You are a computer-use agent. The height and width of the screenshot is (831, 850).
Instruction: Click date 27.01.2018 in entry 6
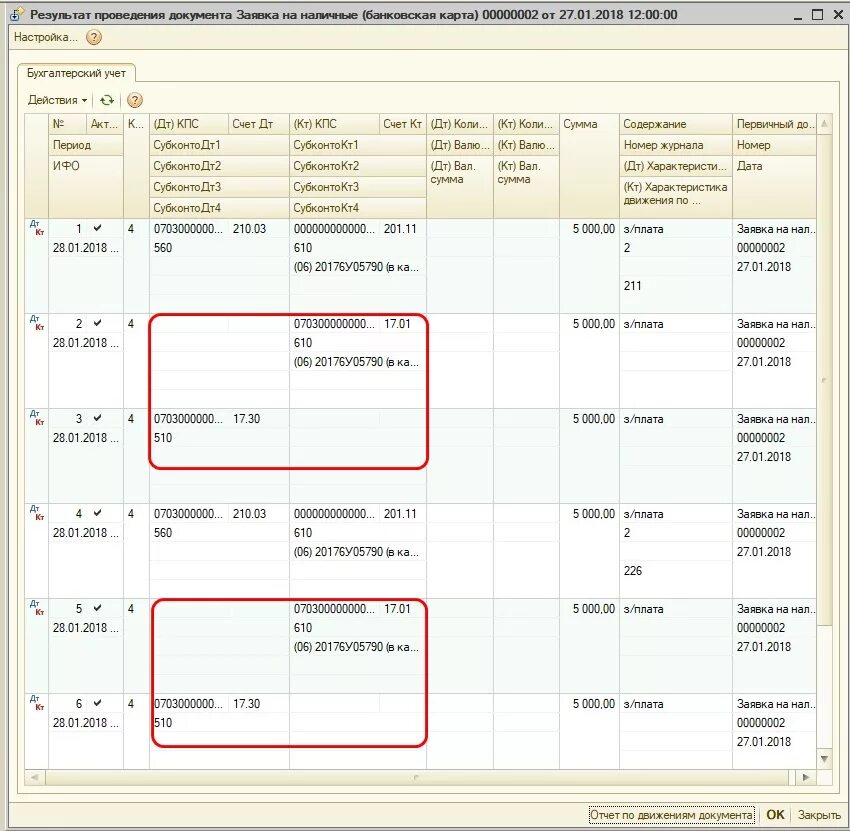[x=764, y=742]
